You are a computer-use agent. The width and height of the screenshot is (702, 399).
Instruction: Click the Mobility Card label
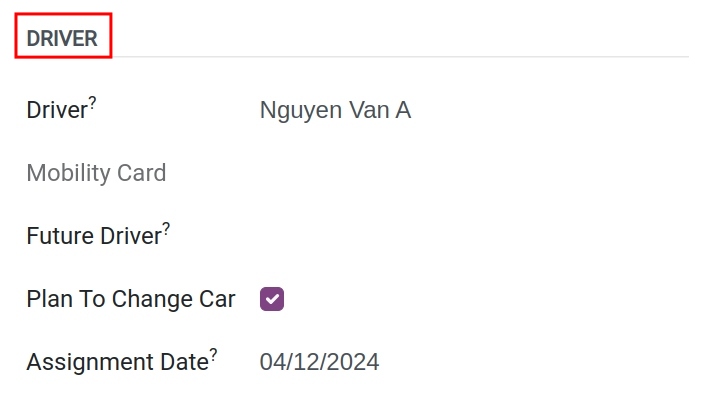pos(96,173)
